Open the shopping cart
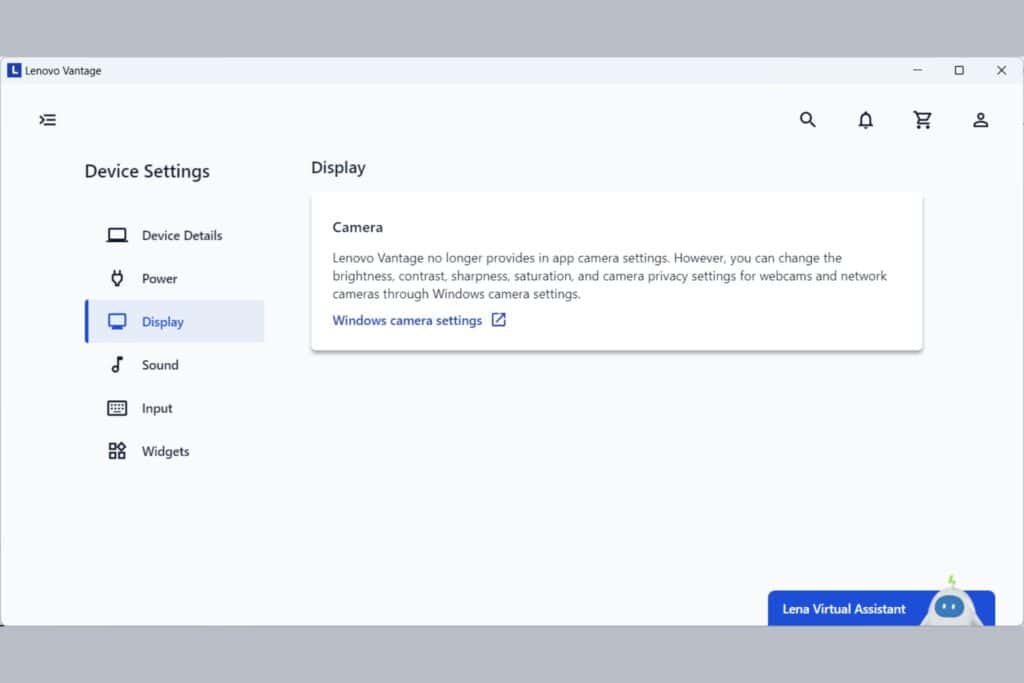Viewport: 1024px width, 683px height. coord(923,120)
